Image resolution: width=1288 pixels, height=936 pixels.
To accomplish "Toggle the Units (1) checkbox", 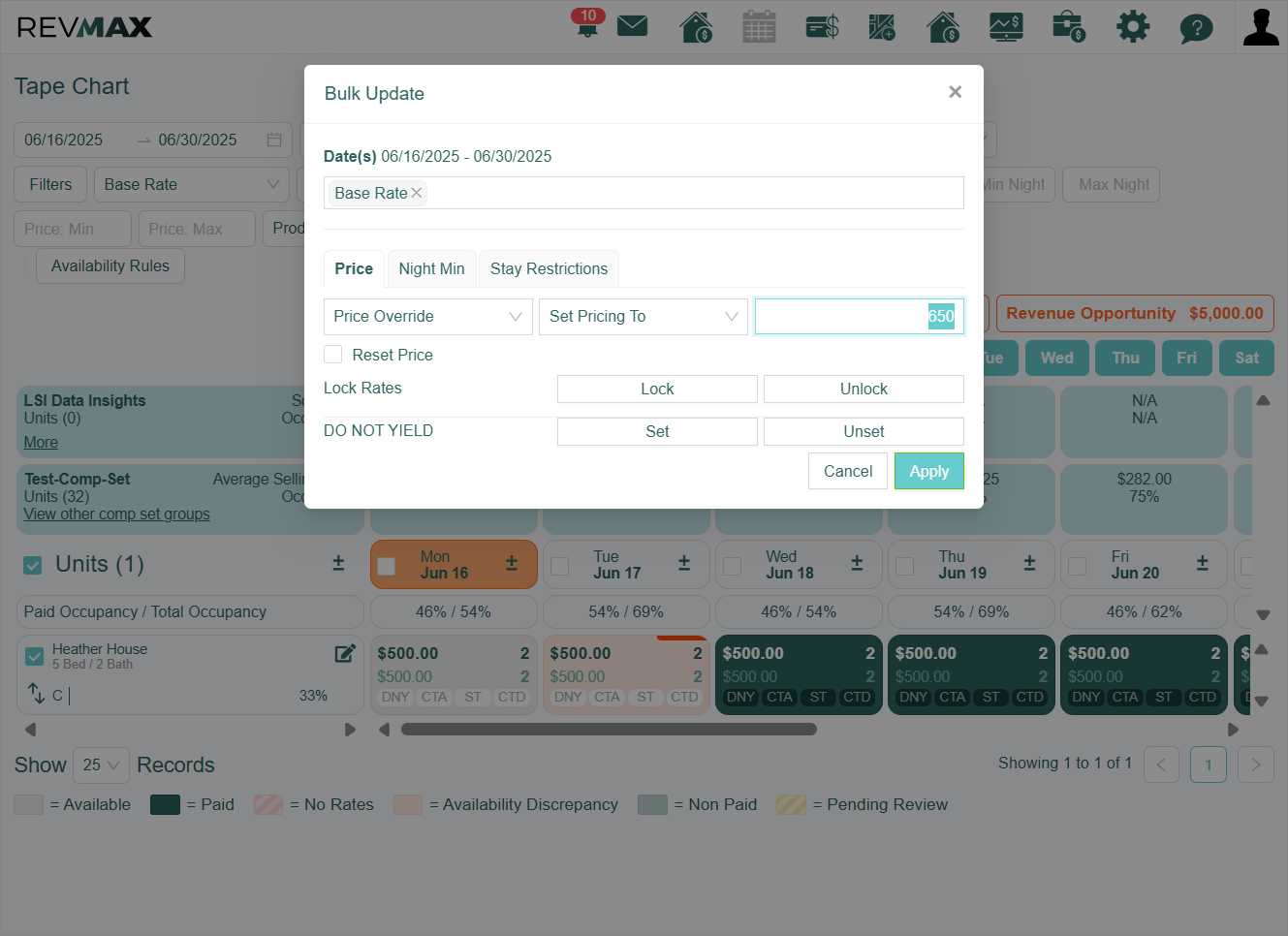I will 33,565.
